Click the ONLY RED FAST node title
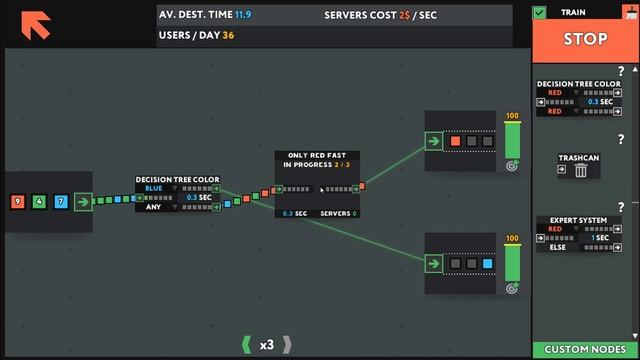The height and width of the screenshot is (360, 640). pos(317,156)
